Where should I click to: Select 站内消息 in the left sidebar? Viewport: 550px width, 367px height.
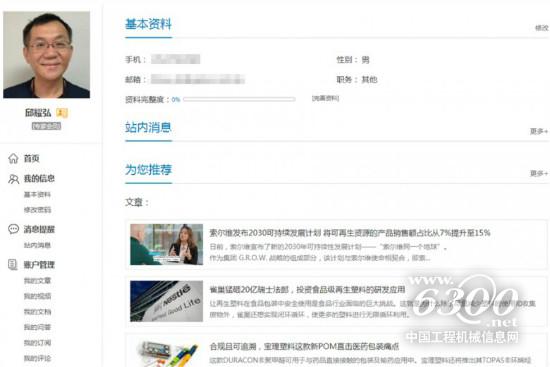point(37,245)
